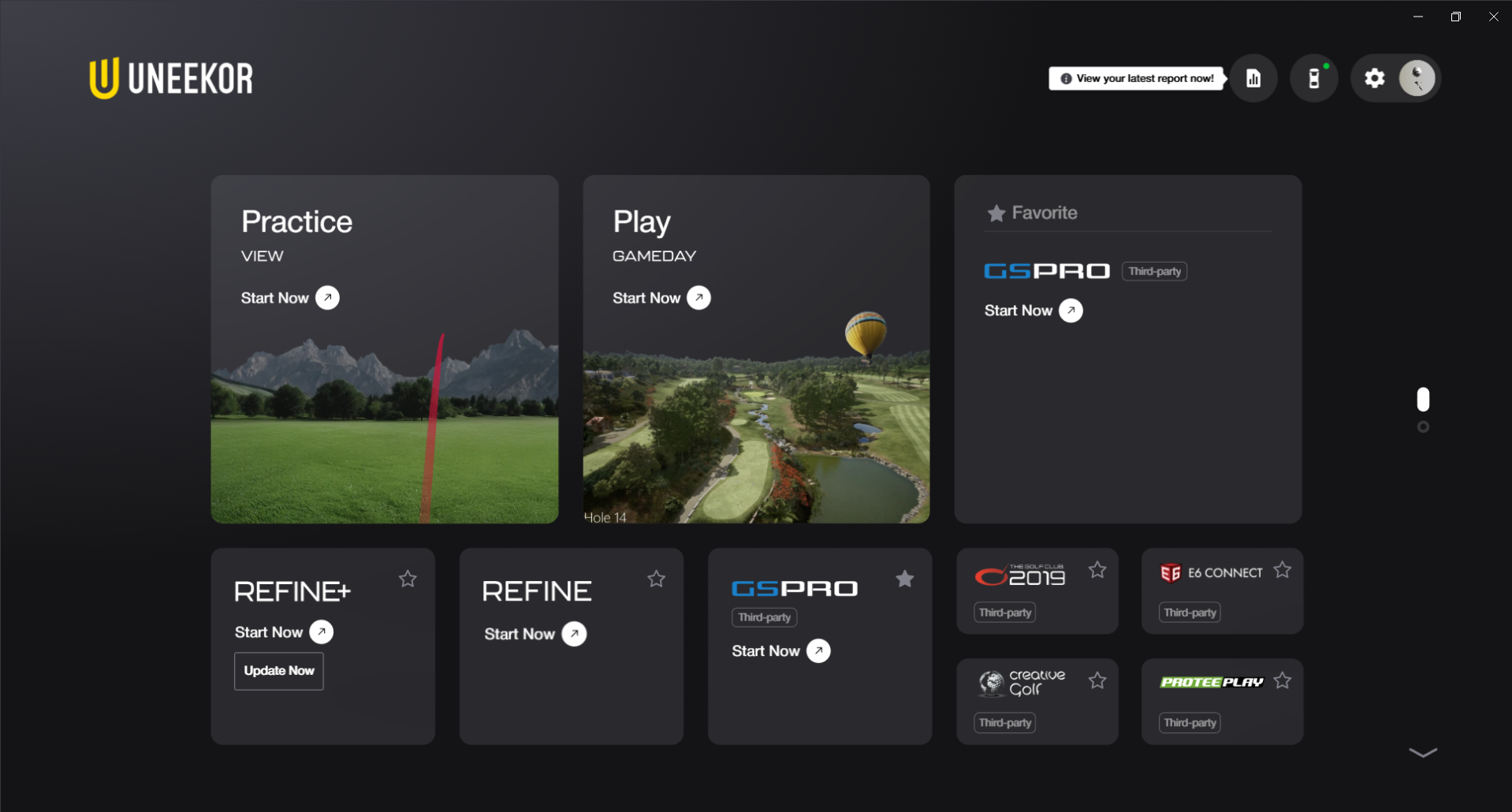Click the user profile avatar
The width and height of the screenshot is (1512, 812).
point(1417,78)
